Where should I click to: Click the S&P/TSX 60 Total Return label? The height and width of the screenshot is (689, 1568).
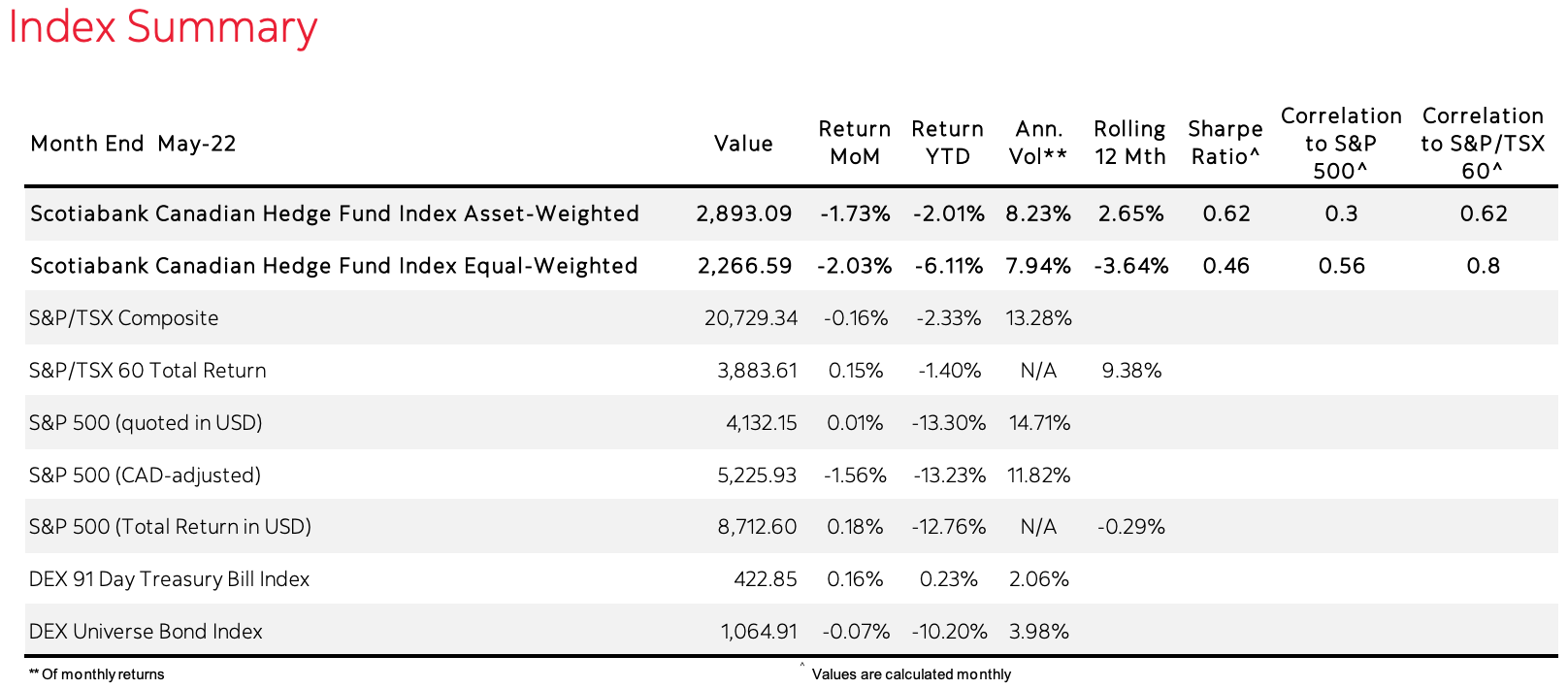(x=147, y=371)
